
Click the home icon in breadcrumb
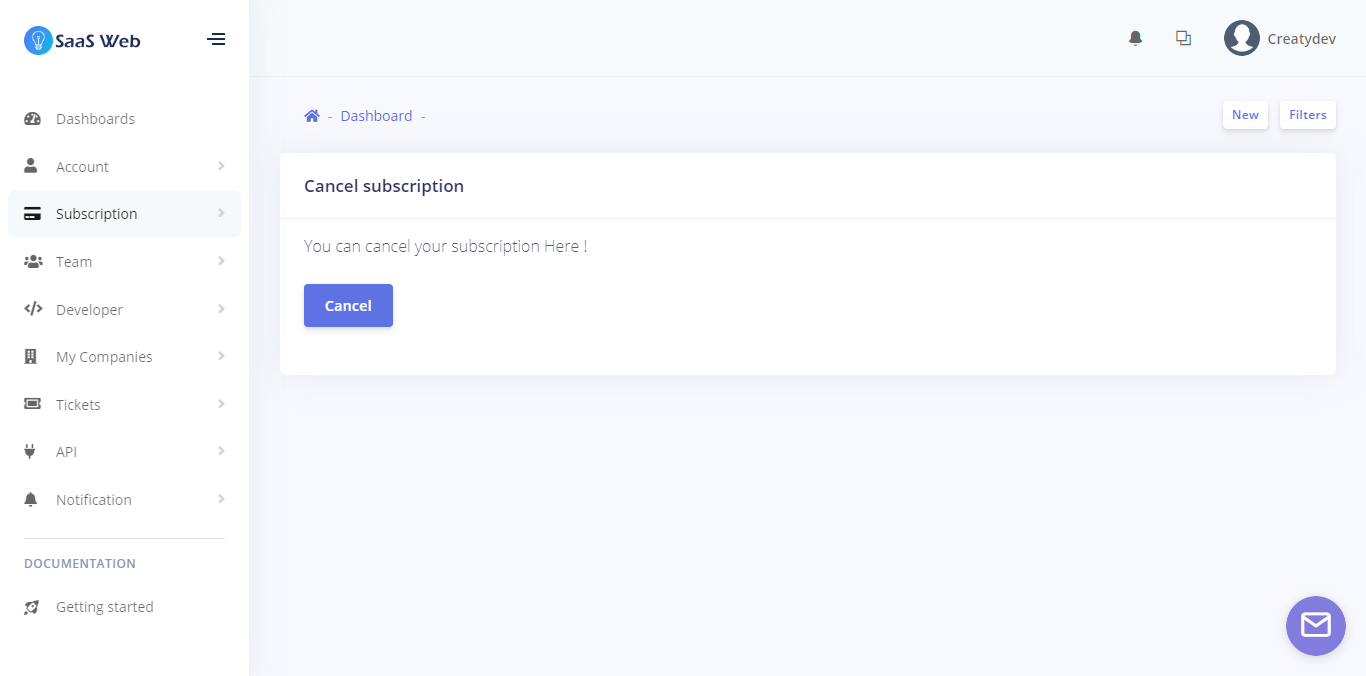[x=312, y=116]
